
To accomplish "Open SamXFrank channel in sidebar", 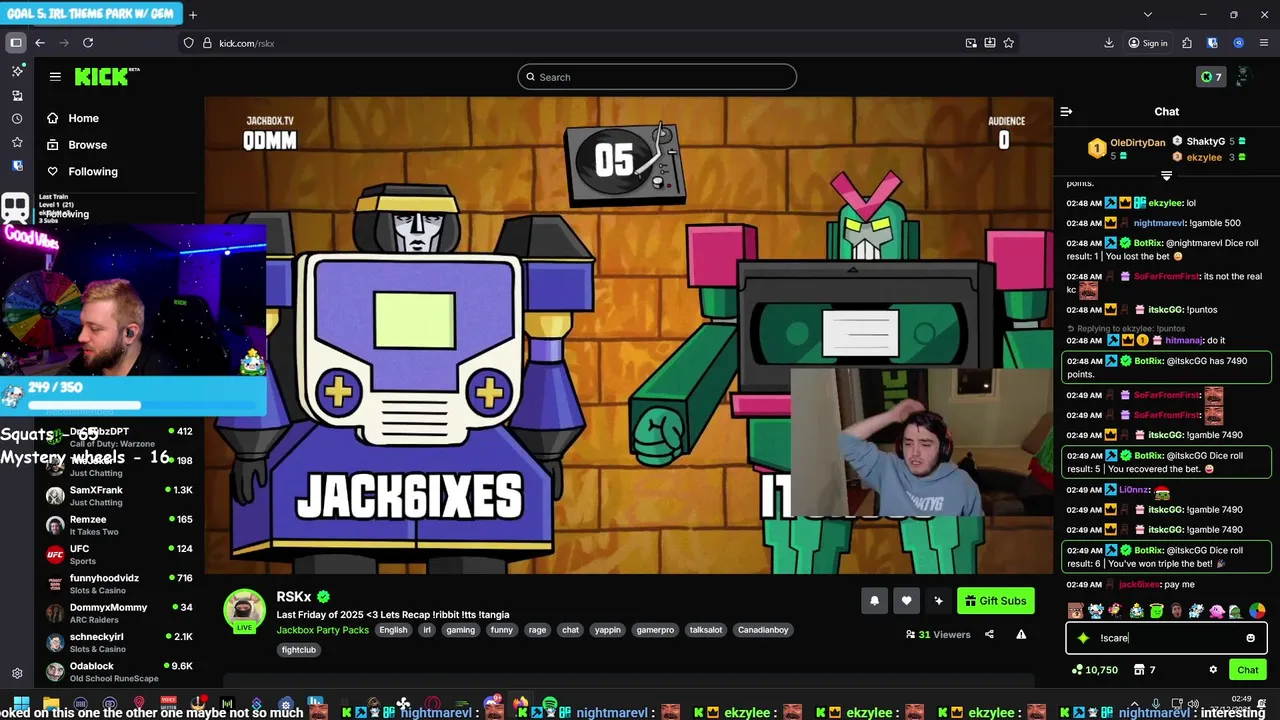I will 120,496.
